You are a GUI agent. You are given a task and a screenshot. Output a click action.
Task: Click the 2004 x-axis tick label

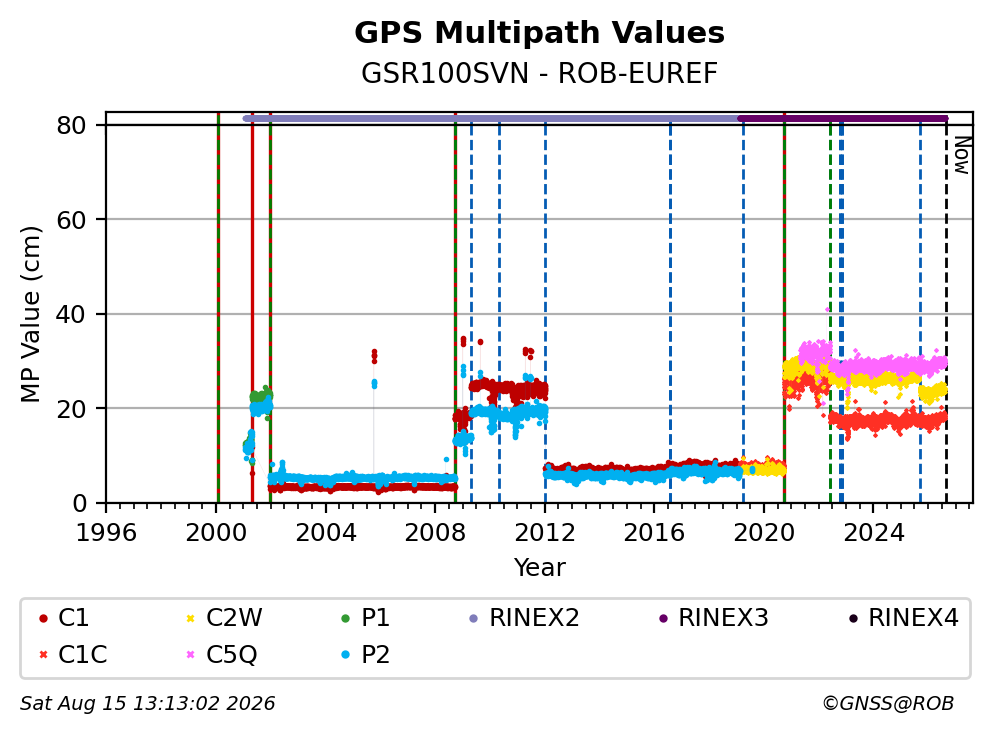[x=326, y=533]
